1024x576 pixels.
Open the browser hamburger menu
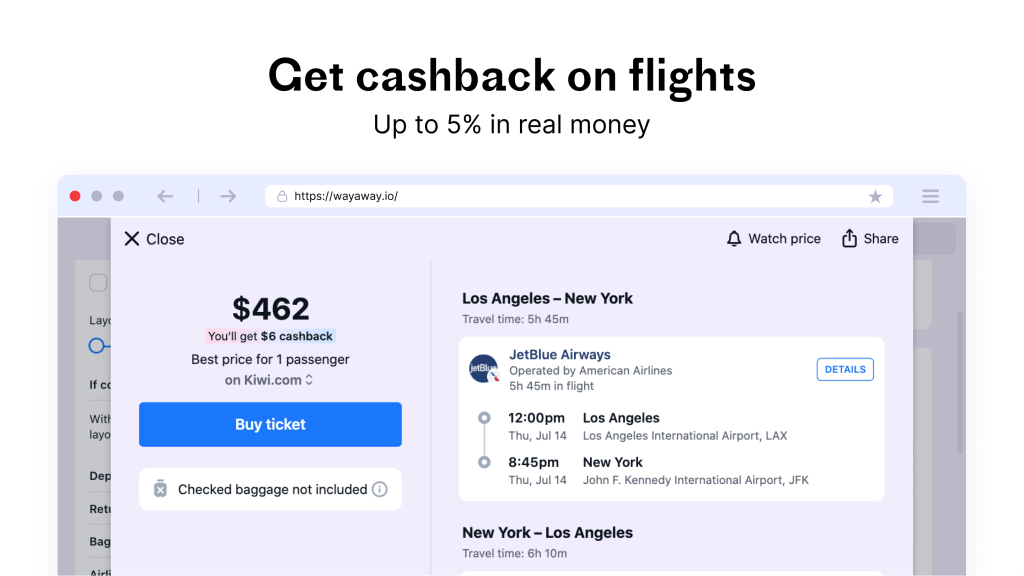coord(930,197)
